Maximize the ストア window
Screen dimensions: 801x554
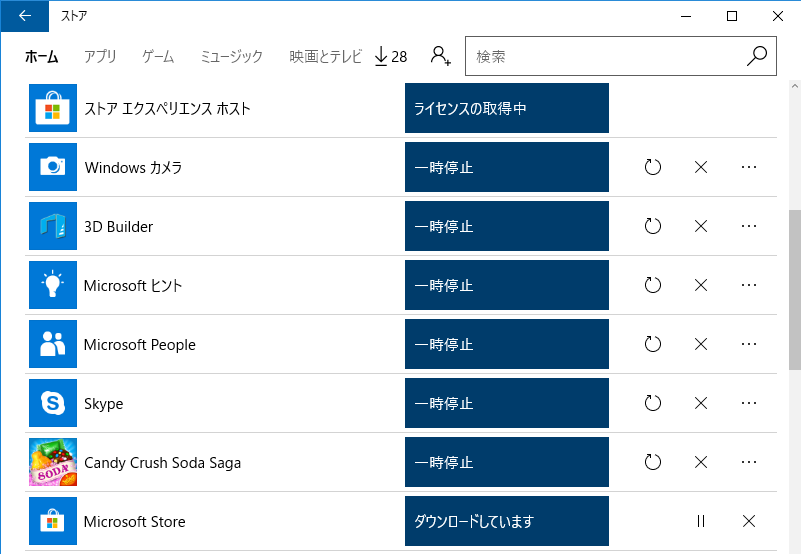(x=732, y=16)
